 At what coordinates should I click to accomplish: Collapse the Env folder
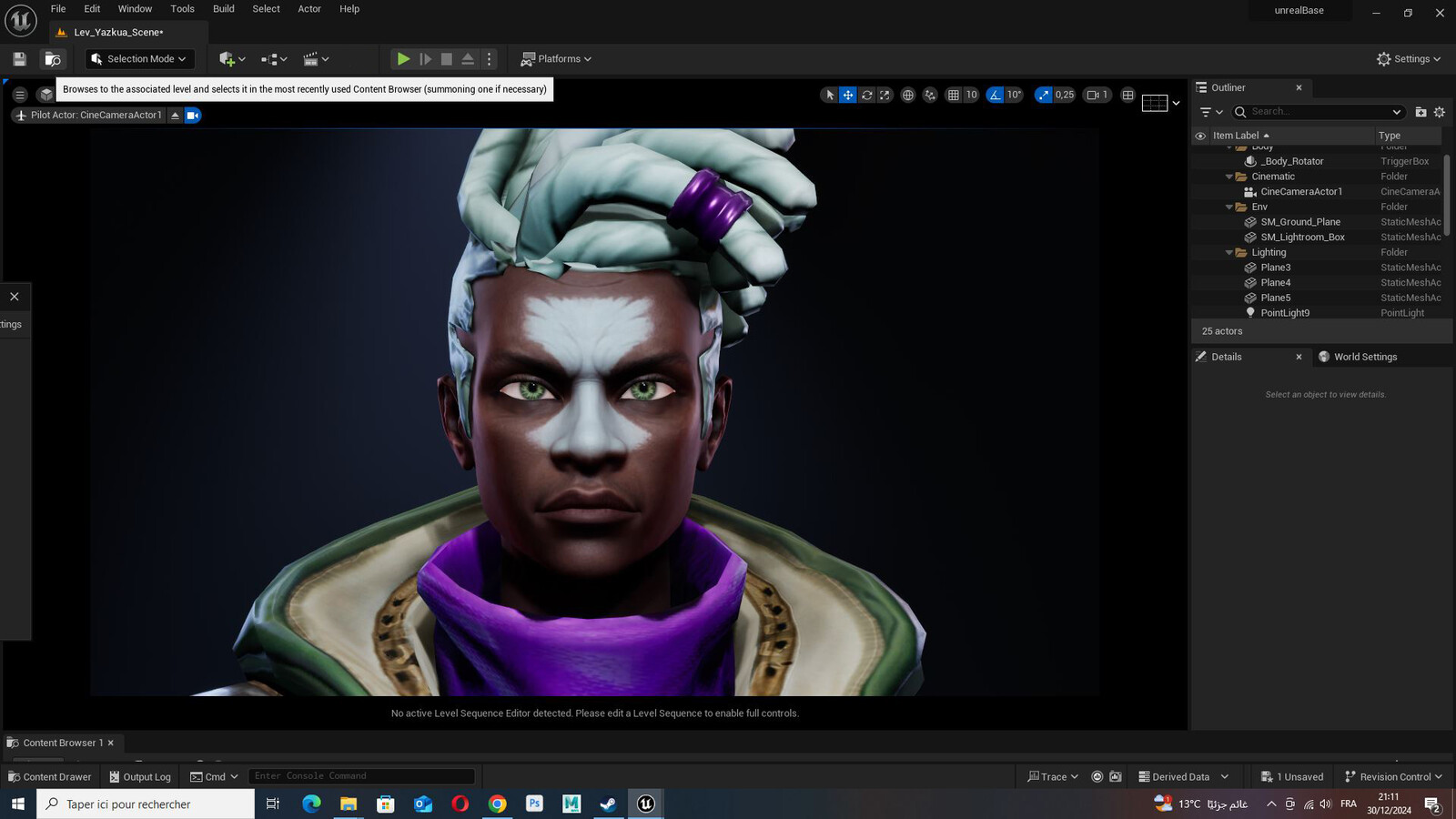1229,207
